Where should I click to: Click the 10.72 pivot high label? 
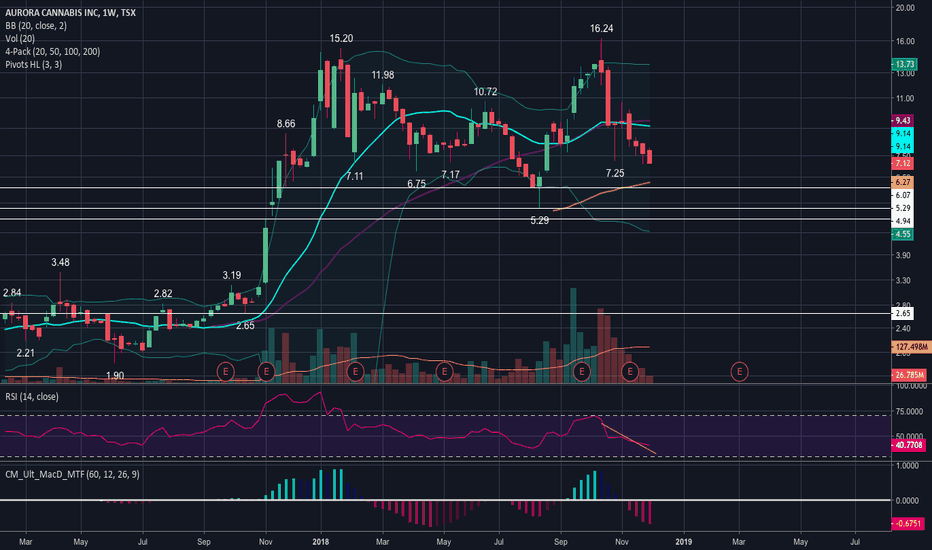(486, 92)
